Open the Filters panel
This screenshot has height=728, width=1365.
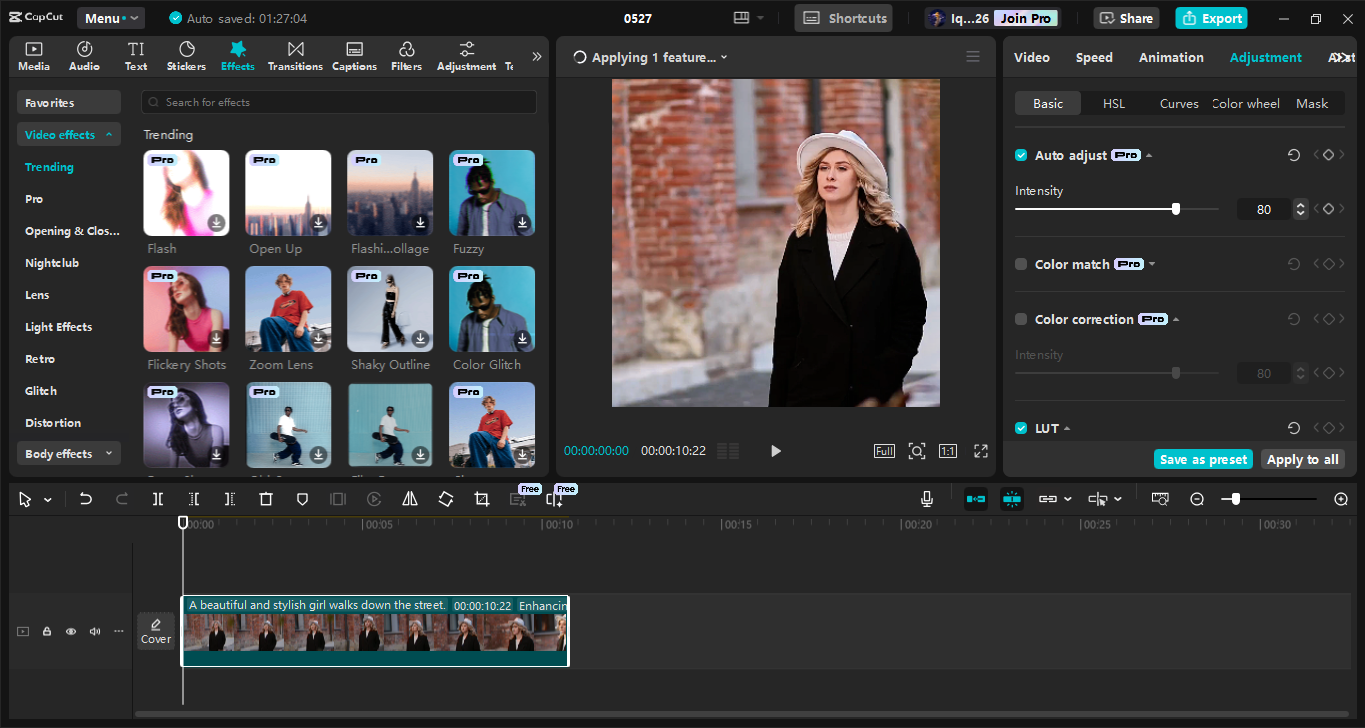click(x=406, y=55)
